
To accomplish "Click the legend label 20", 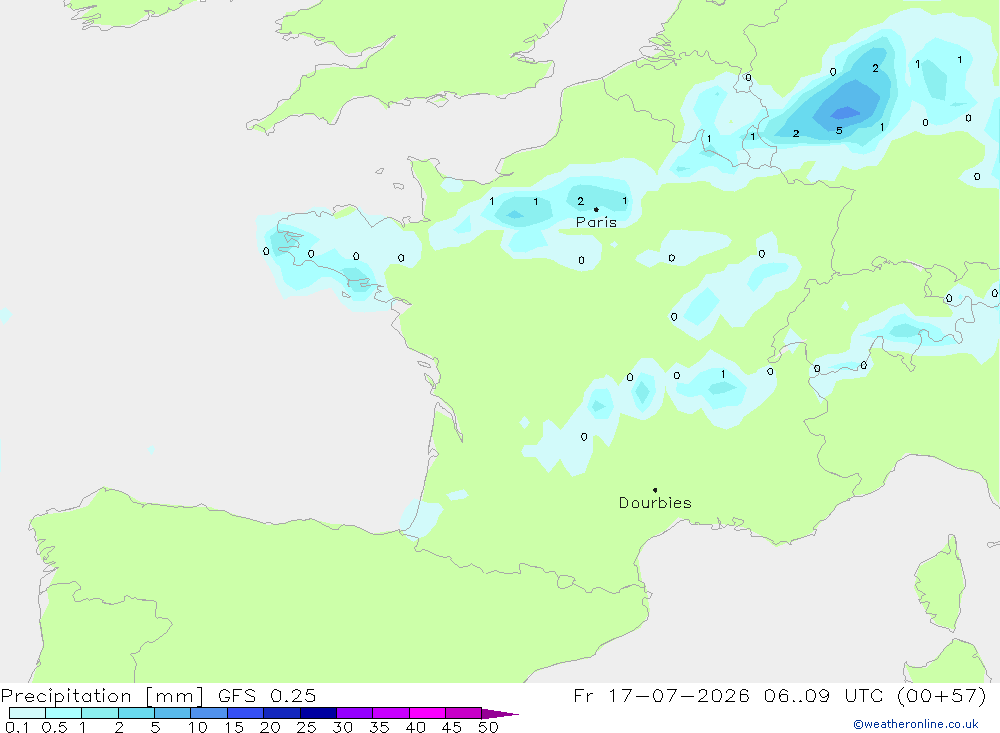I will pyautogui.click(x=270, y=727).
